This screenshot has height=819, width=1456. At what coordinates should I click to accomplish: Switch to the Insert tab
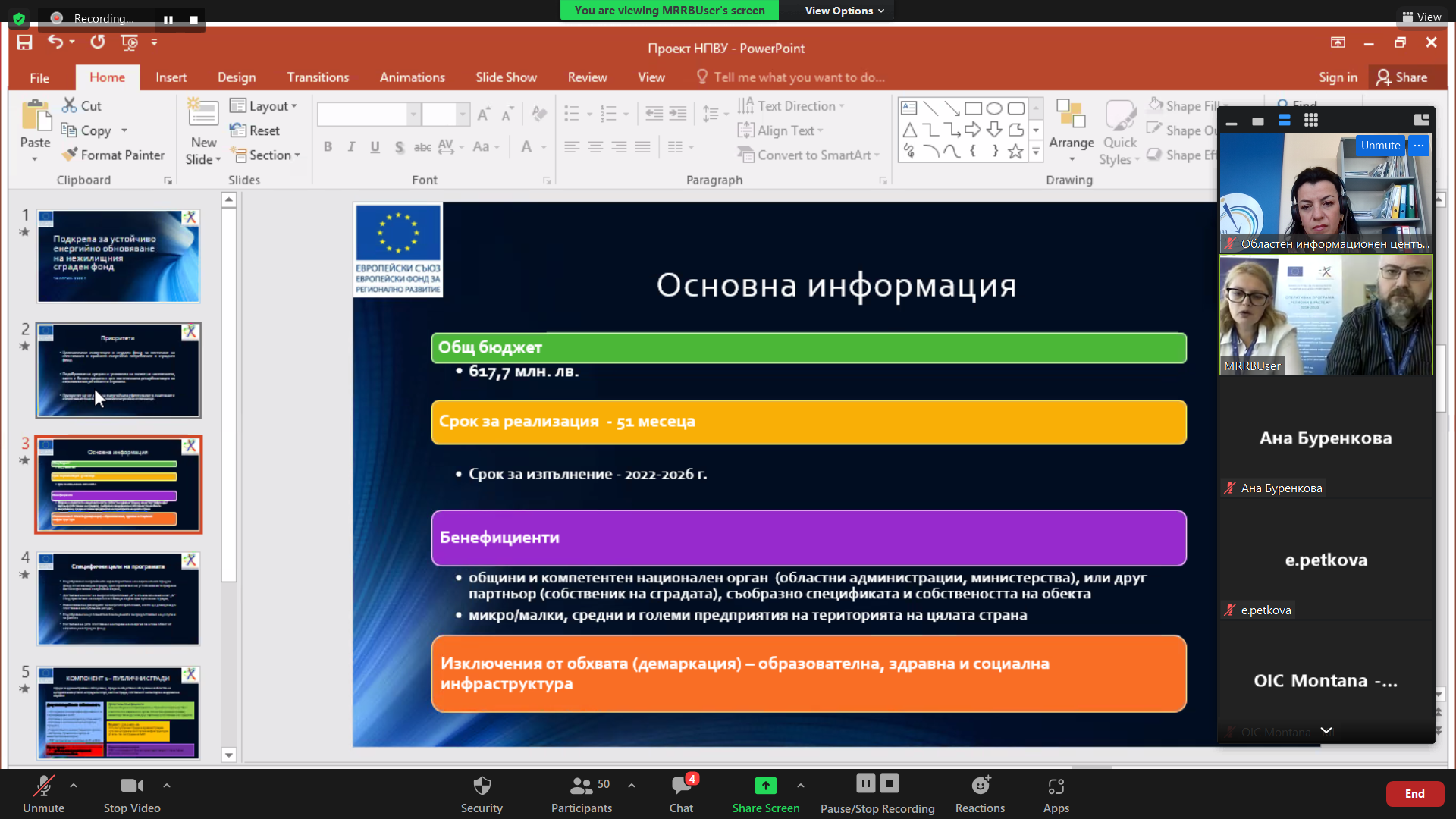click(171, 77)
